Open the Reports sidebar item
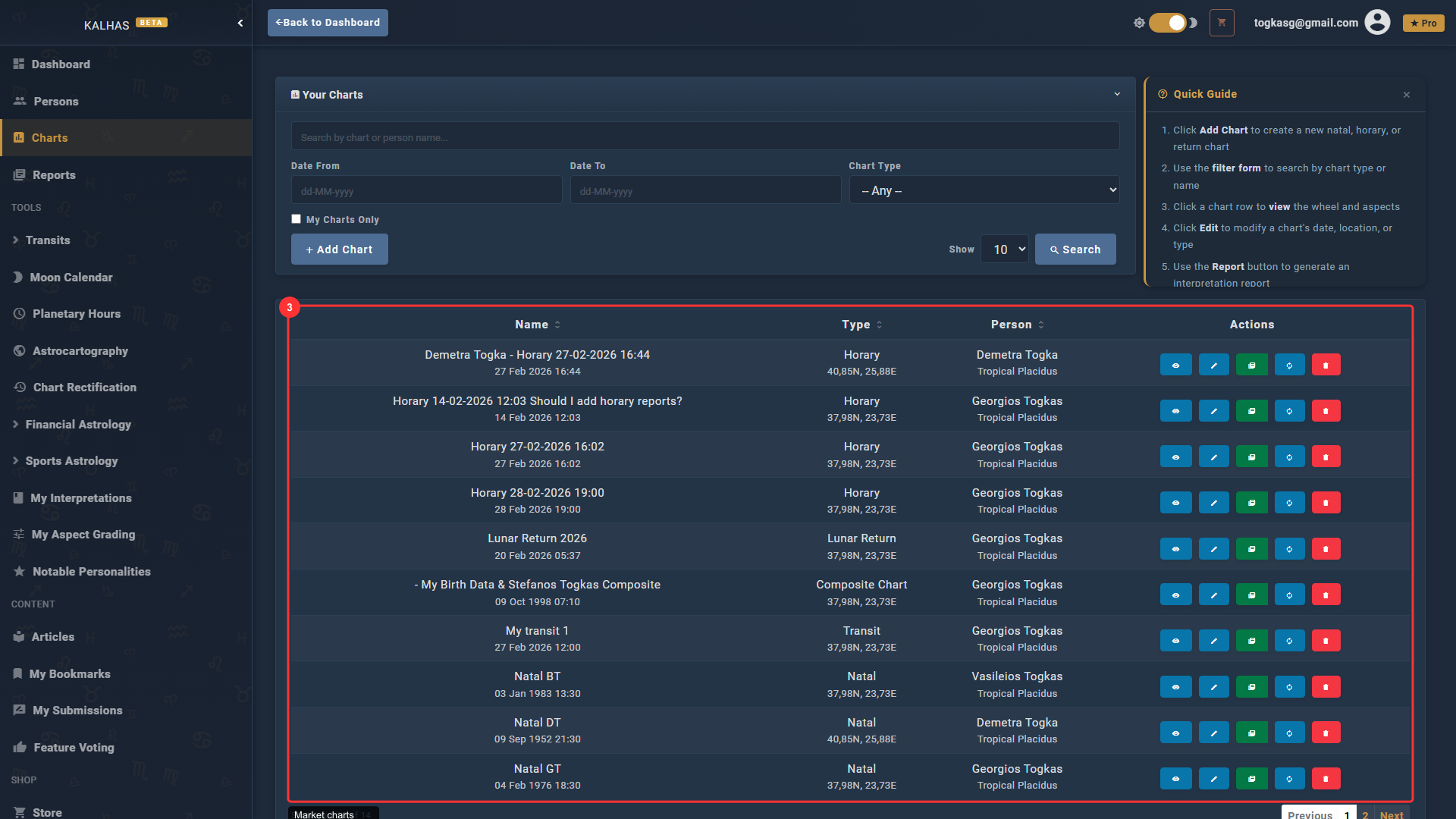The height and width of the screenshot is (819, 1456). coord(54,175)
